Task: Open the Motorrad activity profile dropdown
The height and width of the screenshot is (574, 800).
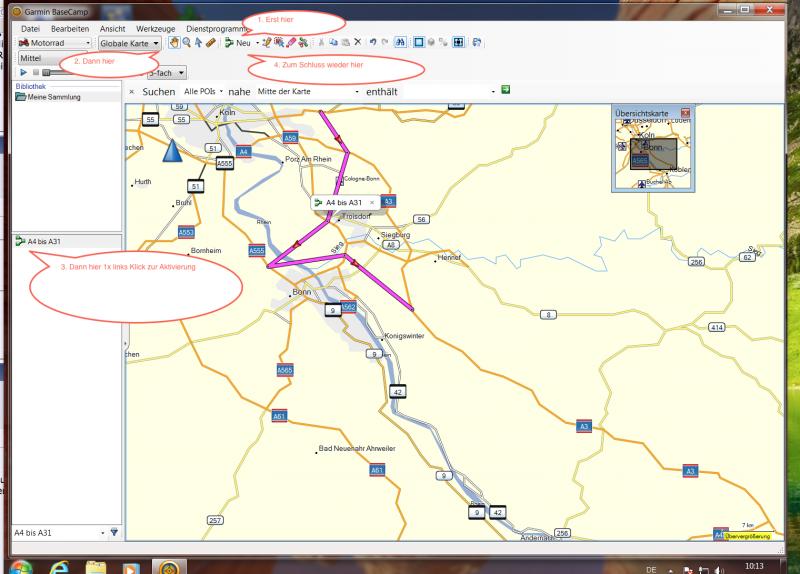Action: [x=54, y=44]
